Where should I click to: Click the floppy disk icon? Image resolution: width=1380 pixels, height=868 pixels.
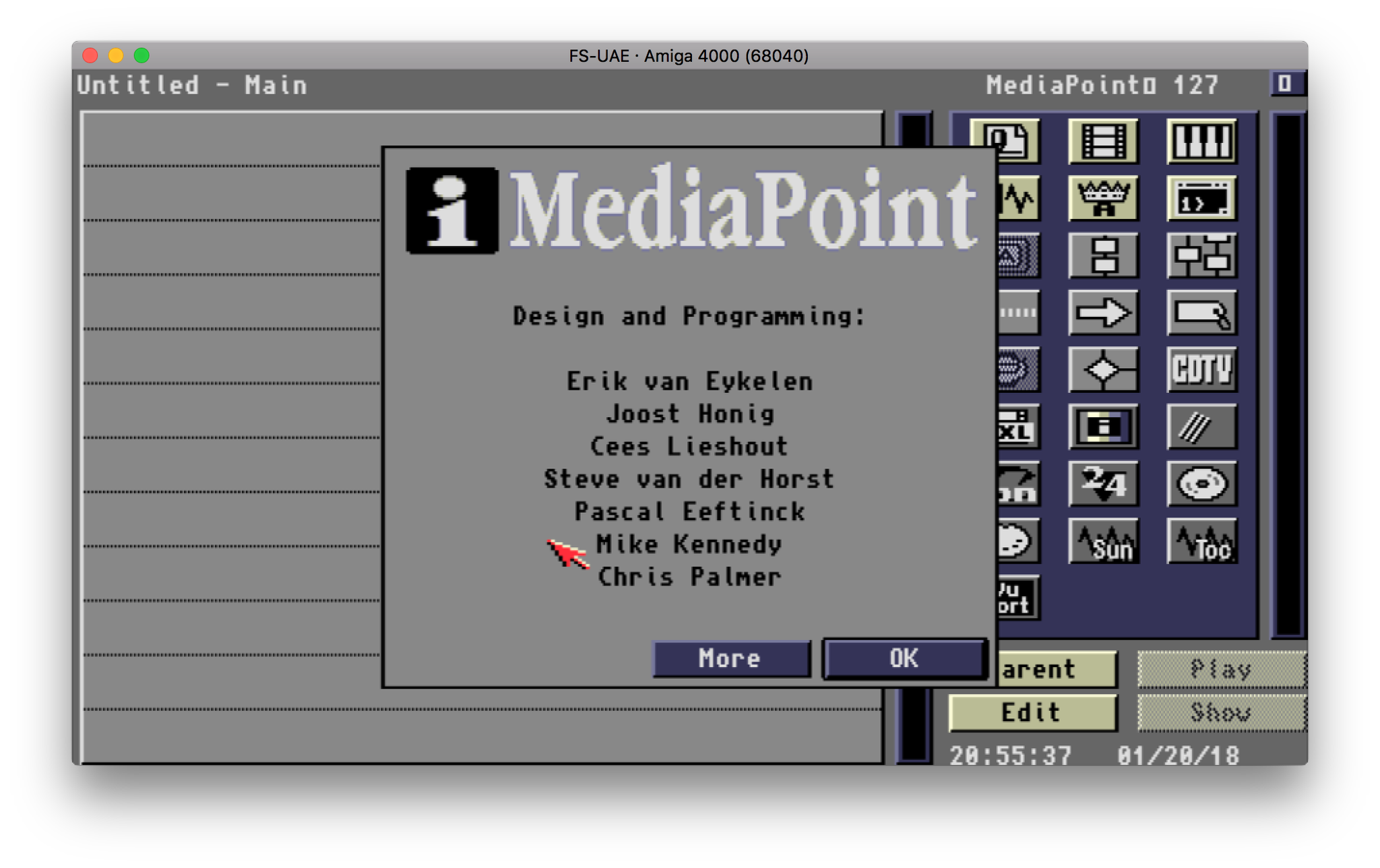click(x=1104, y=426)
